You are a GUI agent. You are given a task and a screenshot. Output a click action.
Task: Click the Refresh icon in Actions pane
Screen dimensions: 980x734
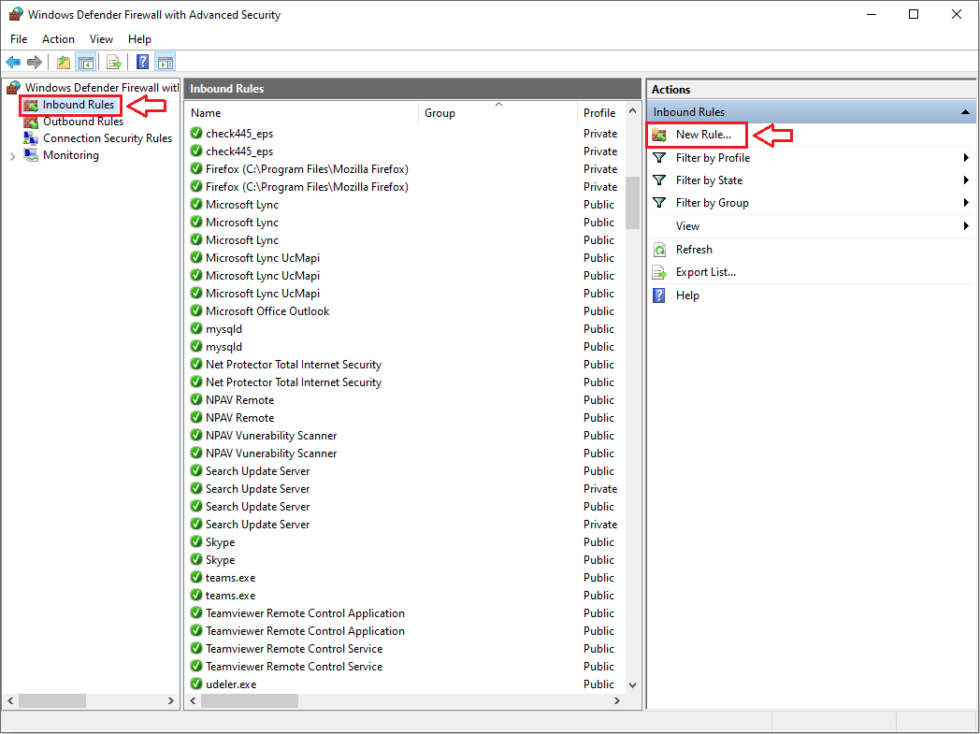[659, 250]
